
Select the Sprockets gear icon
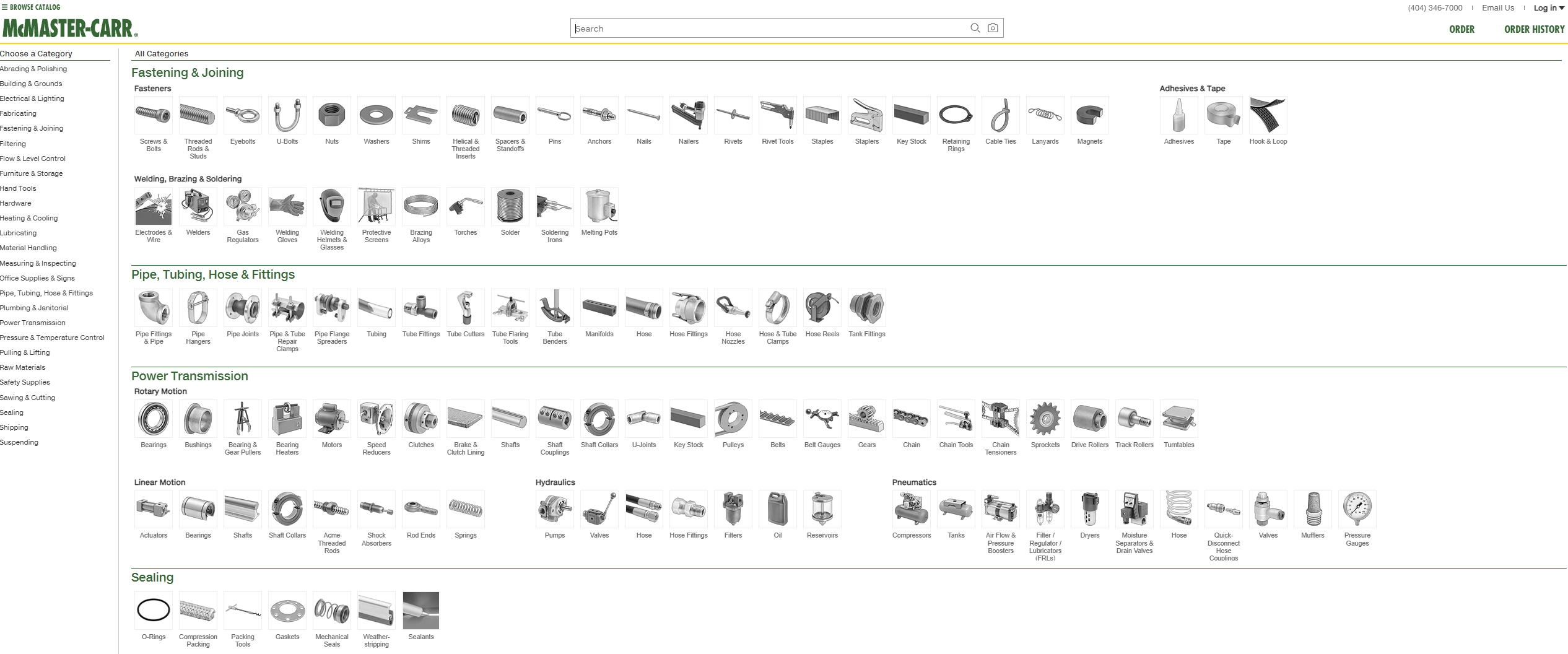pyautogui.click(x=1045, y=419)
